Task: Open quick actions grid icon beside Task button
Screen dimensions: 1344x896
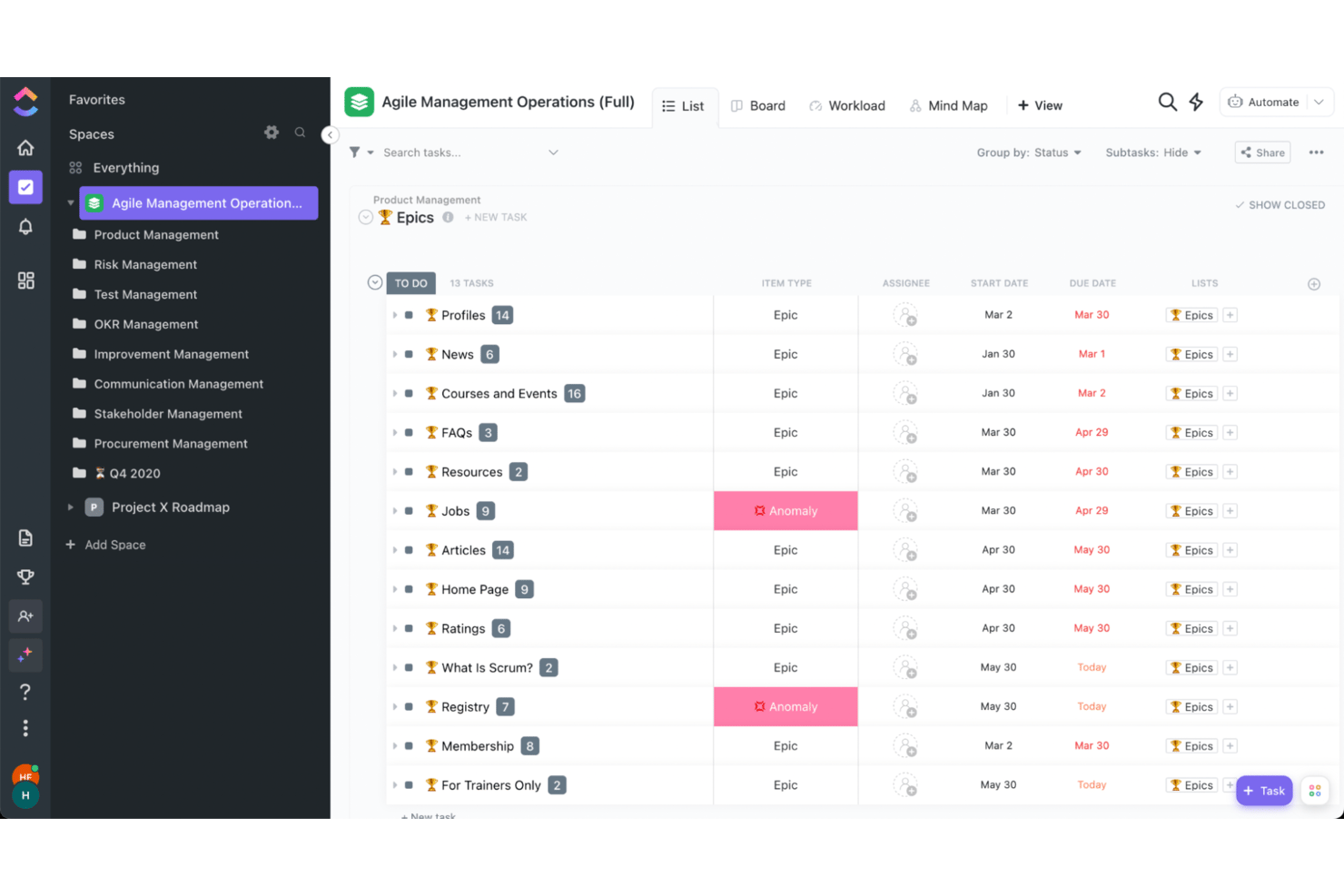Action: [1315, 791]
